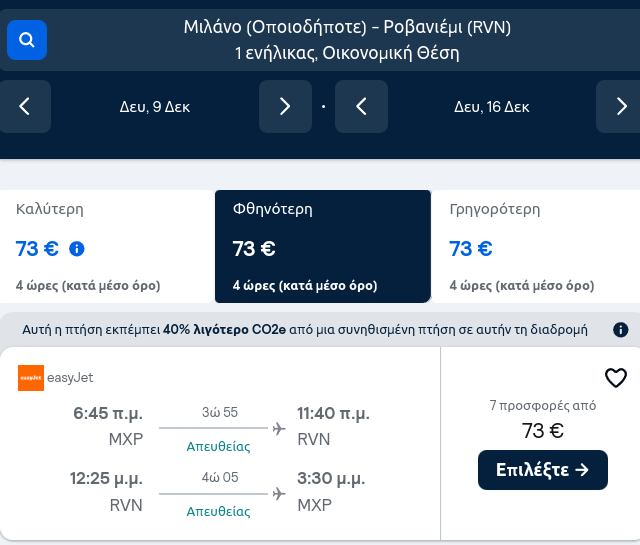Click the Δευ, 16 Δεκ return date
The width and height of the screenshot is (640, 545).
[492, 107]
